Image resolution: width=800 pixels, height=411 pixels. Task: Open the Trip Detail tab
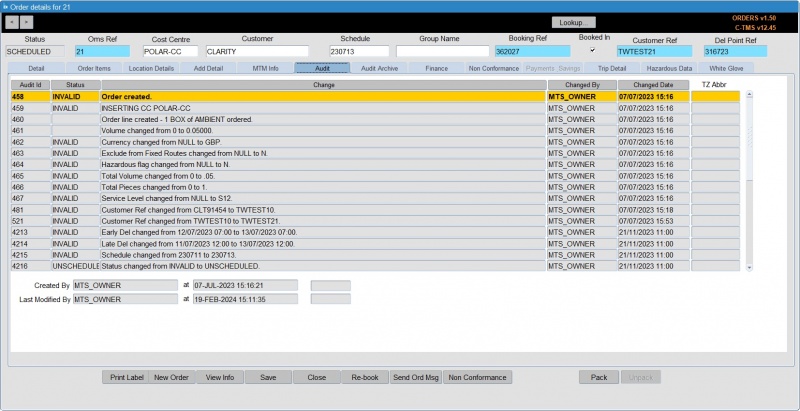612,68
